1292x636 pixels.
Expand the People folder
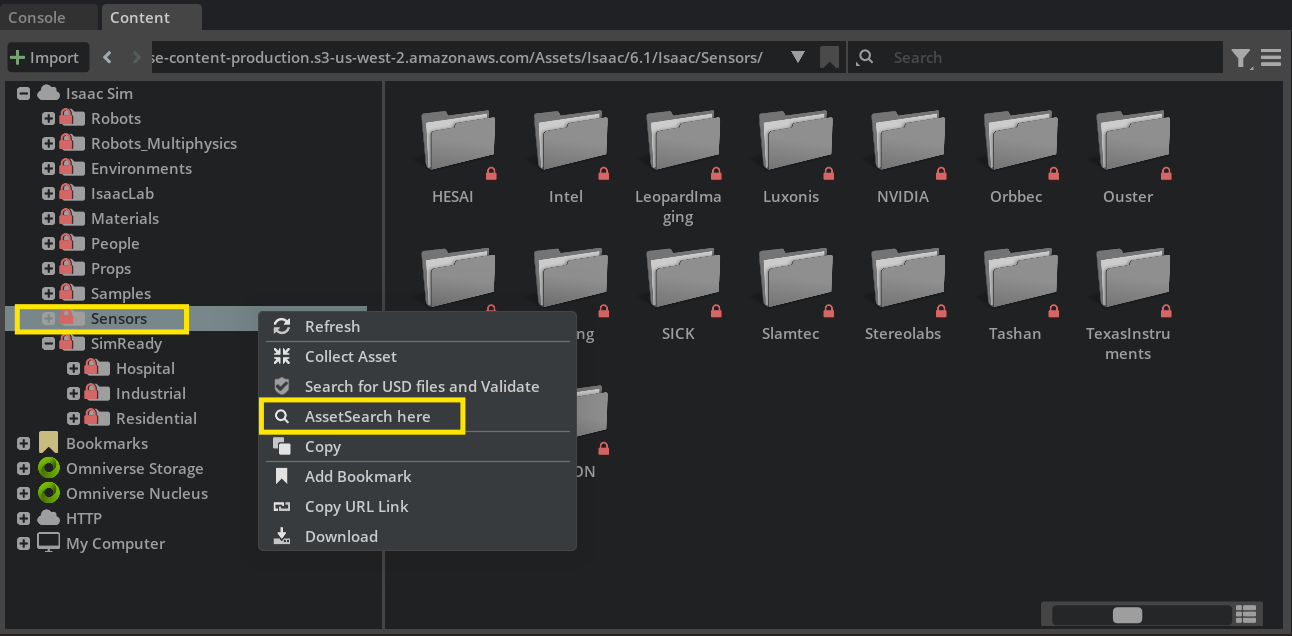coord(48,243)
